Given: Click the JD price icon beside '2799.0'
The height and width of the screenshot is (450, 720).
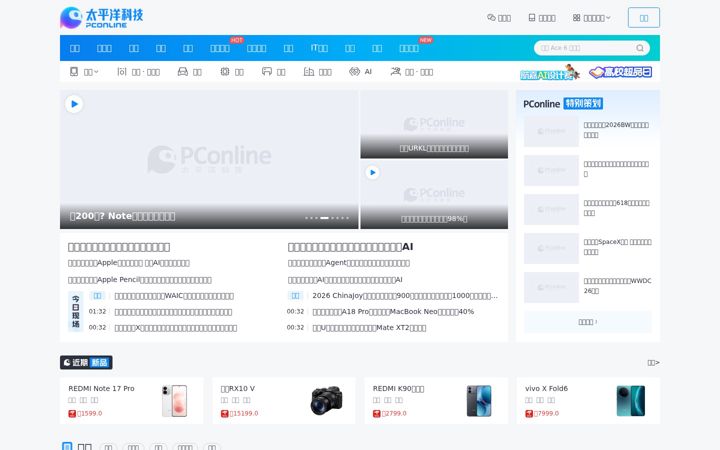Looking at the screenshot, I should coord(377,414).
